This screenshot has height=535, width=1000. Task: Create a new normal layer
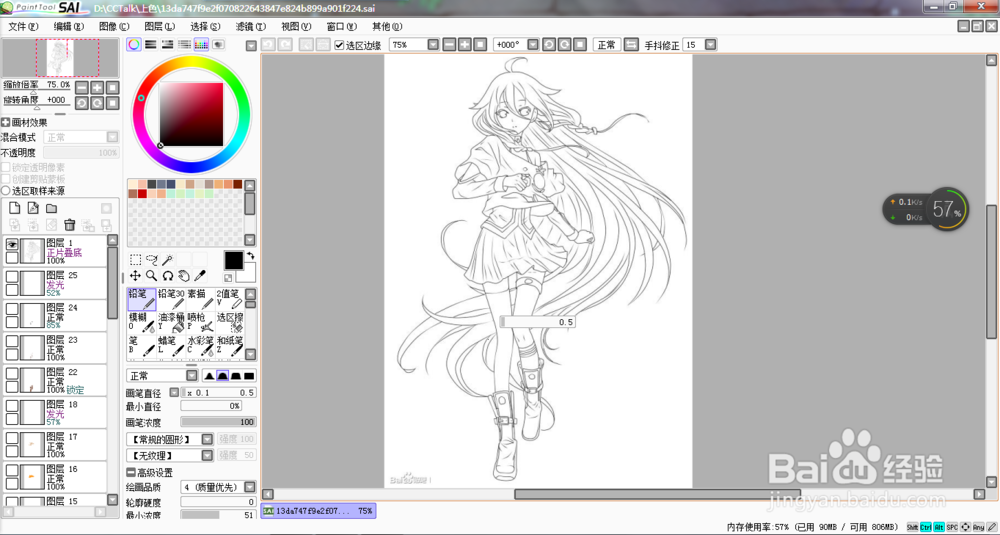click(15, 209)
